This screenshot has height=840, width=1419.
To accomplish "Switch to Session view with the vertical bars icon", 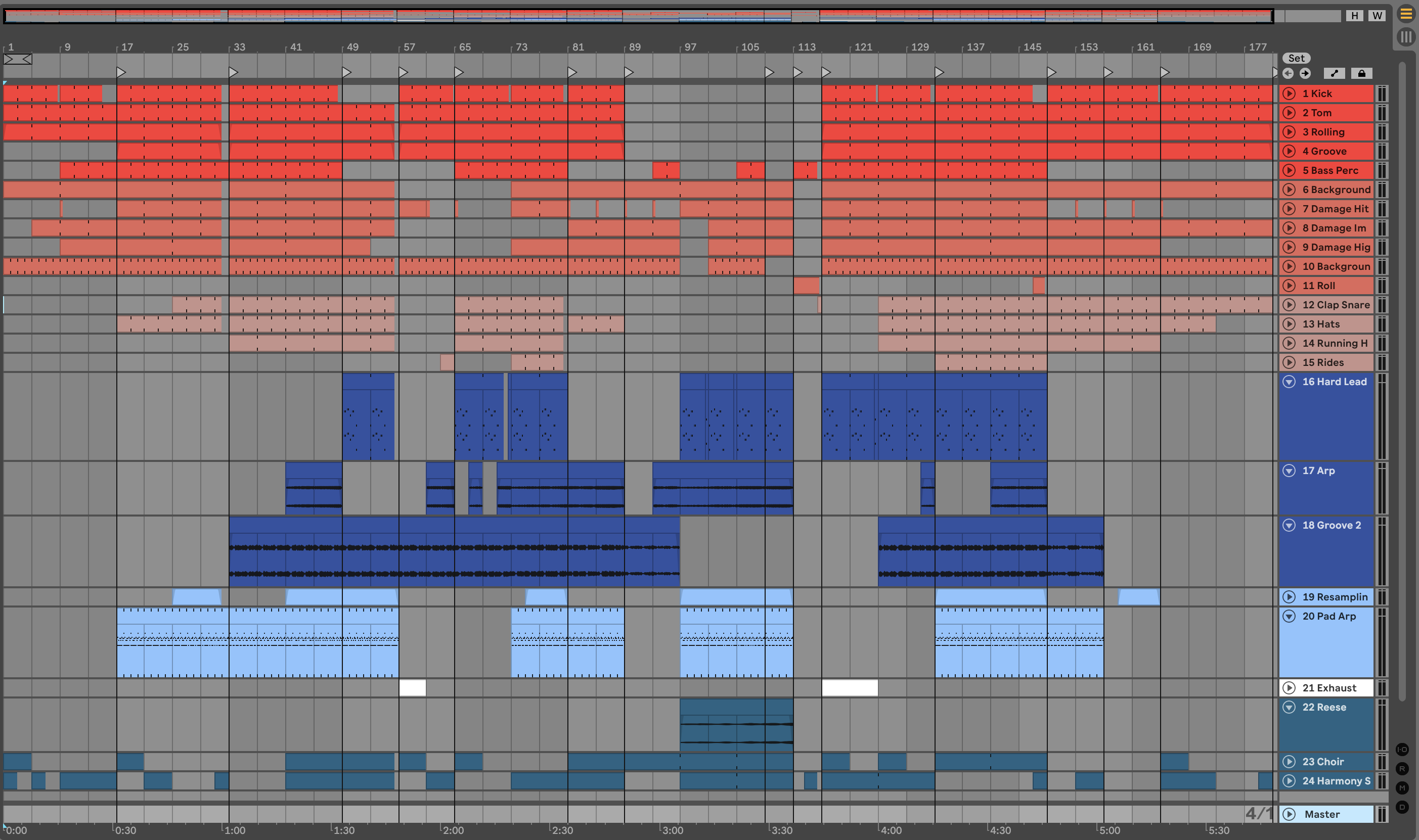I will [1406, 37].
